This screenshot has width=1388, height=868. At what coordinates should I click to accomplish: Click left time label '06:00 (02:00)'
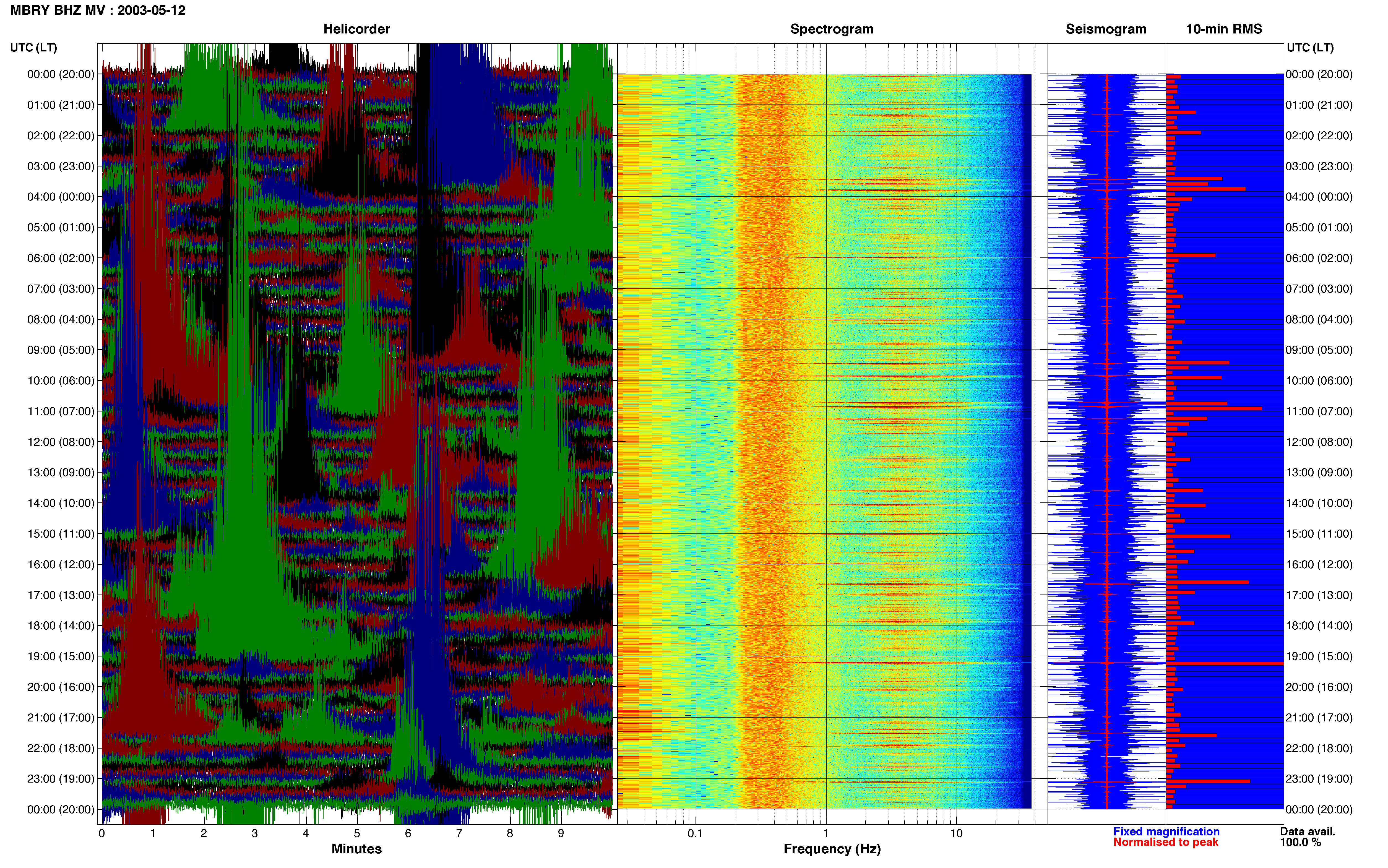(x=61, y=258)
